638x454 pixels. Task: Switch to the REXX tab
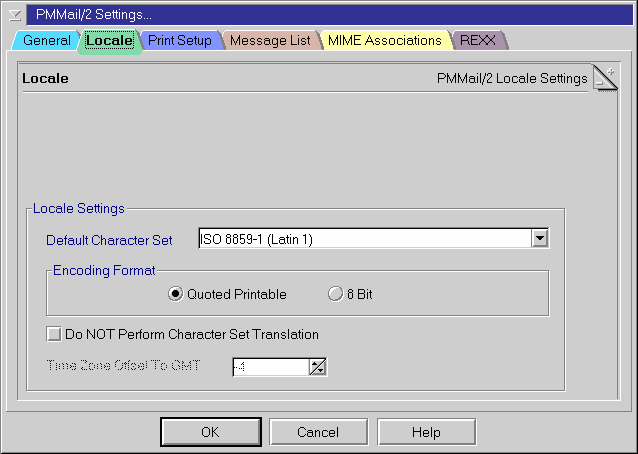478,41
